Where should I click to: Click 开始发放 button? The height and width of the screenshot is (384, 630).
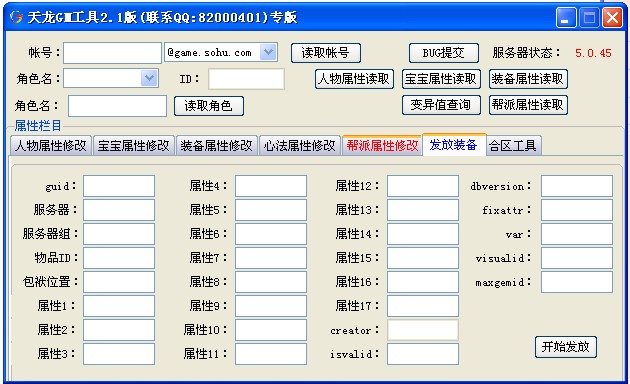566,347
